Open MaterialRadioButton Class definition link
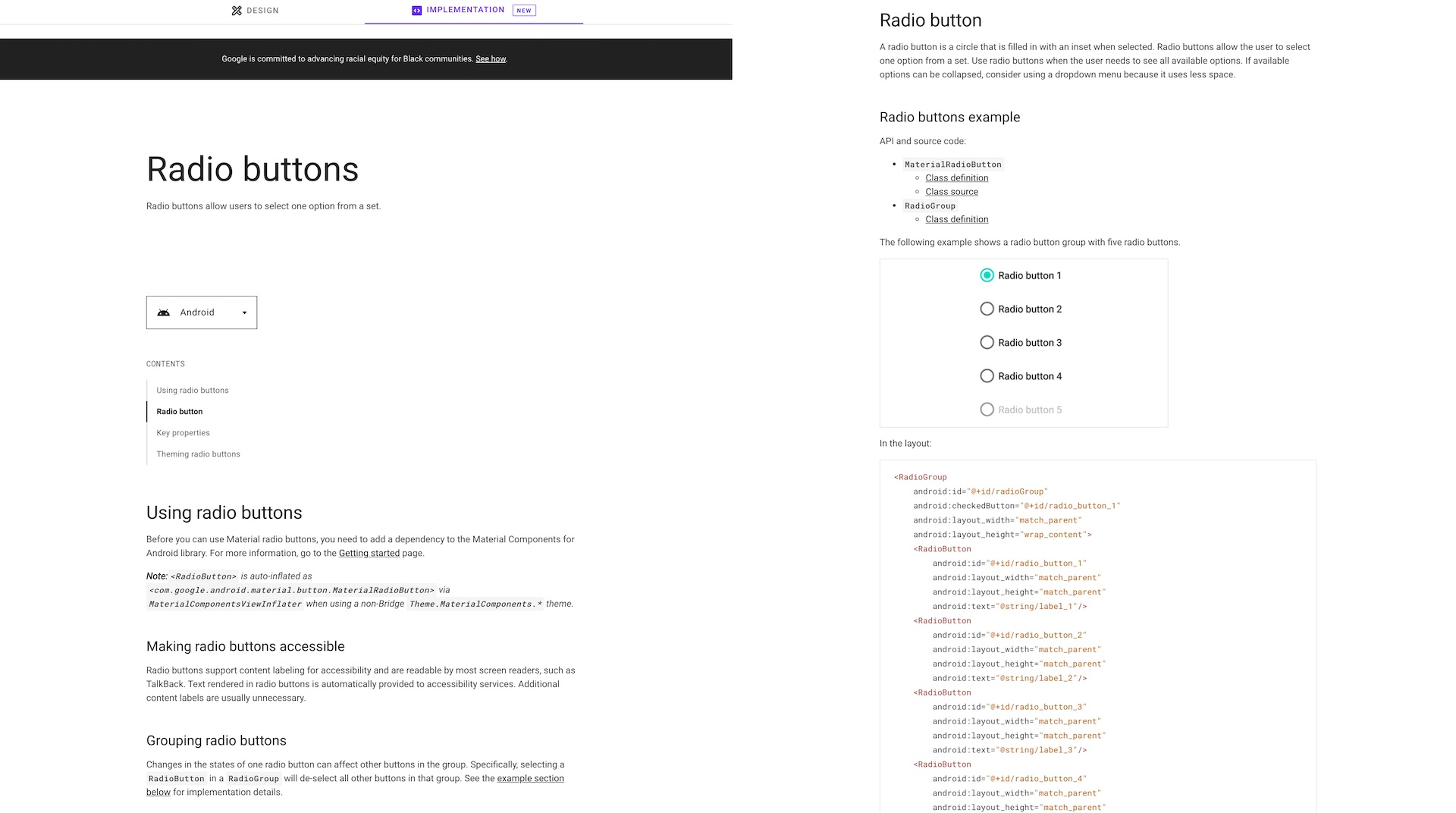 point(956,178)
